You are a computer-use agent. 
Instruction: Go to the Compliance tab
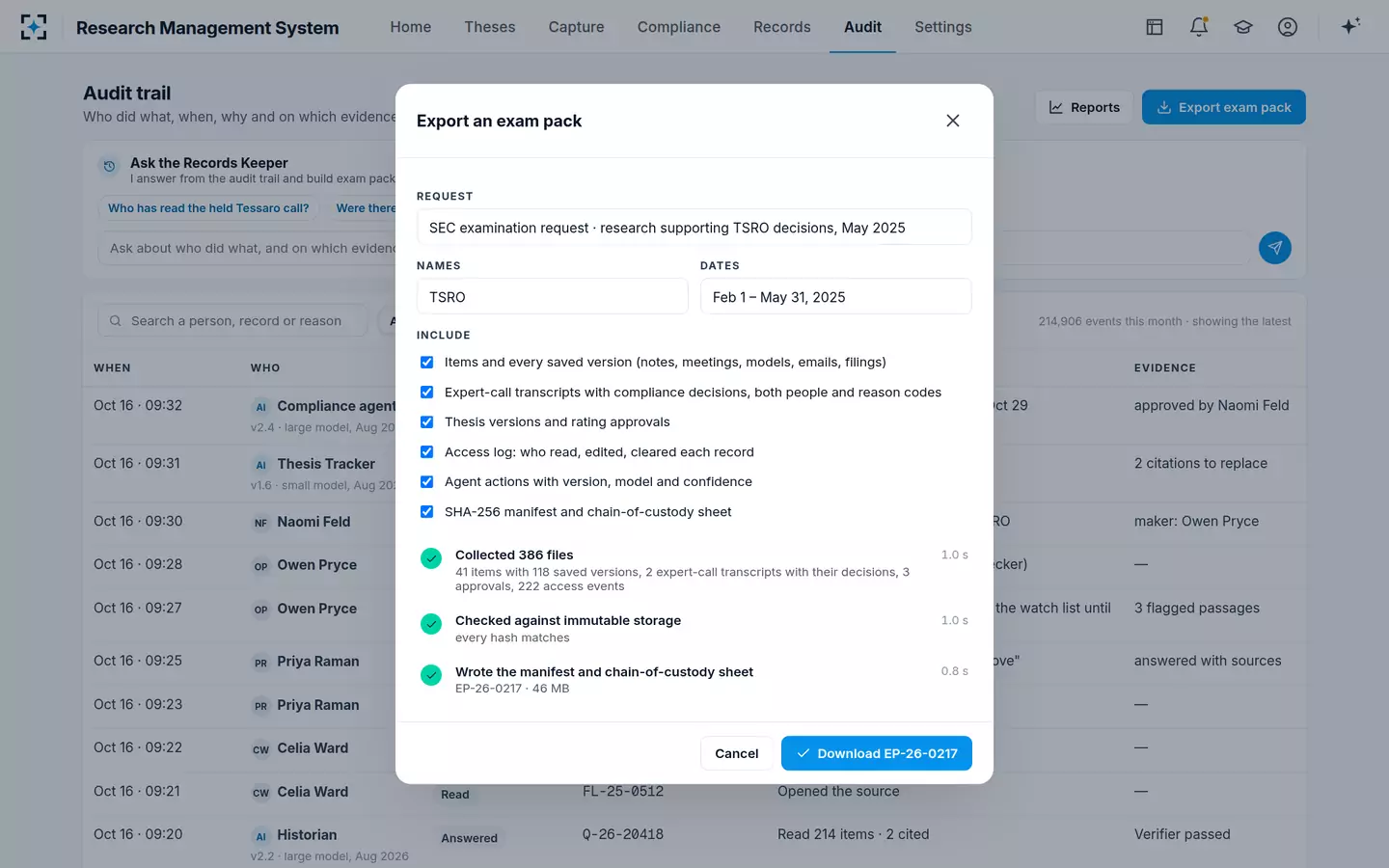tap(679, 27)
